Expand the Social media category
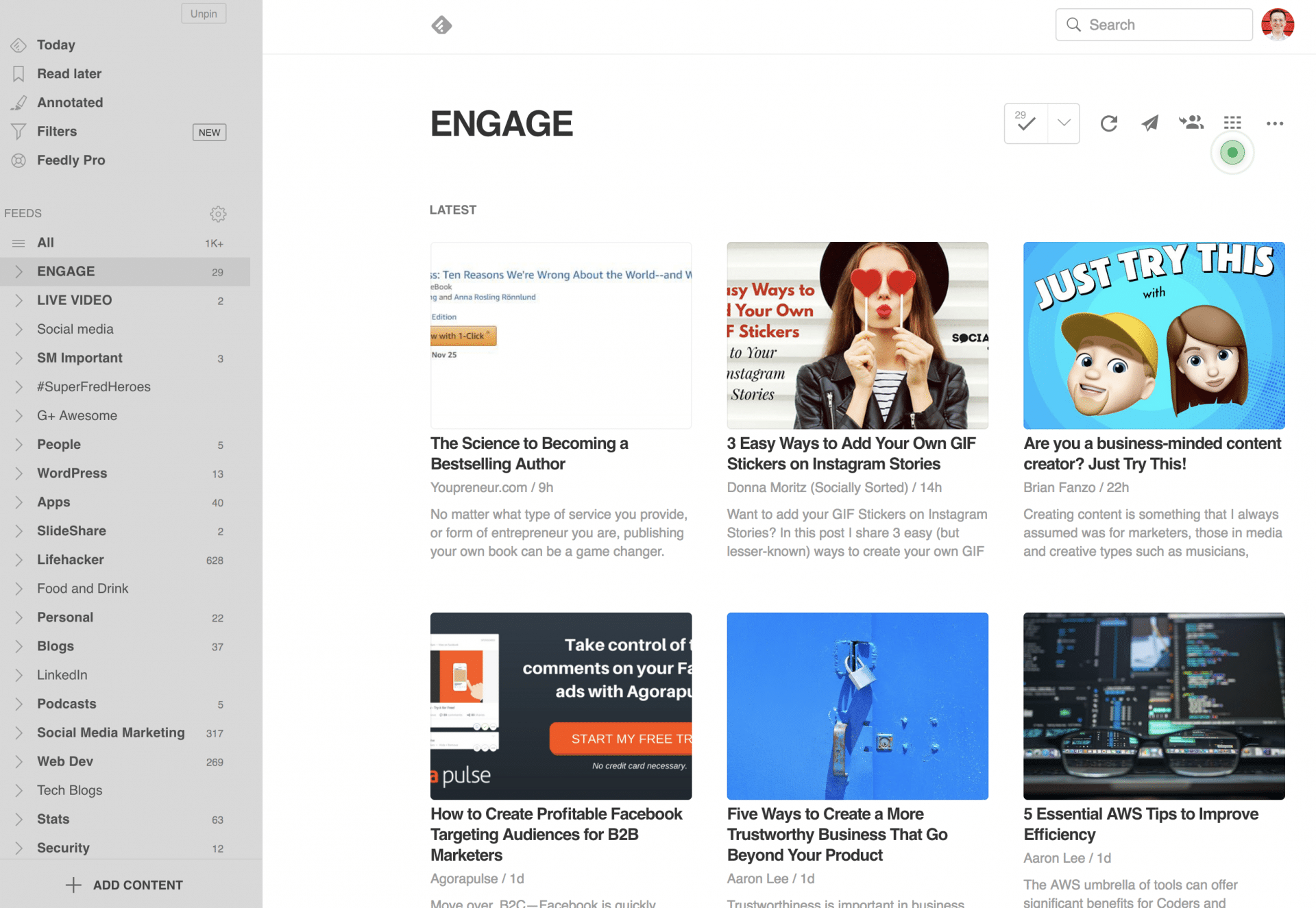The width and height of the screenshot is (1316, 908). tap(19, 329)
